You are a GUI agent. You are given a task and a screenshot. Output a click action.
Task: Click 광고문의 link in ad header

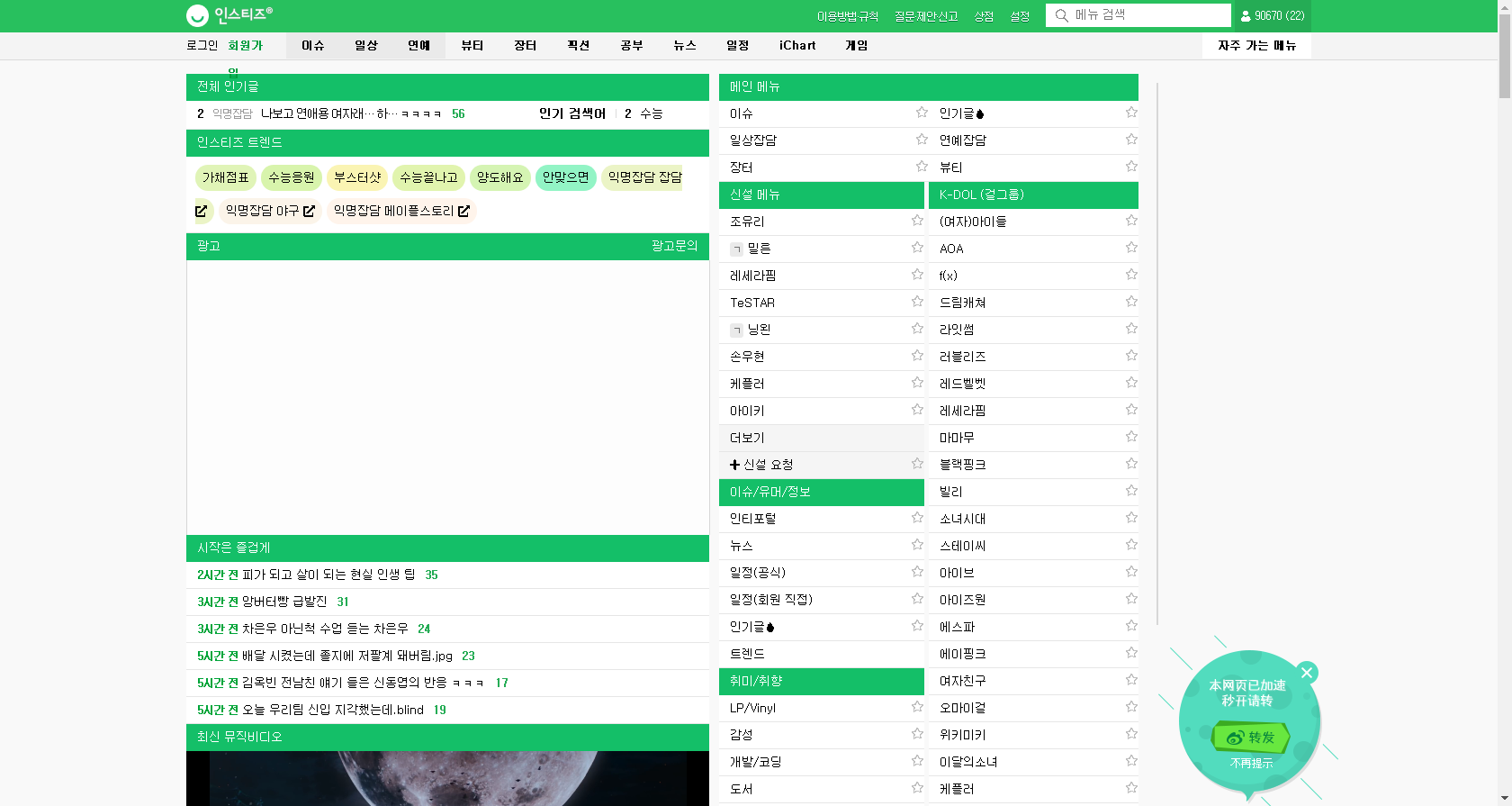pyautogui.click(x=675, y=246)
